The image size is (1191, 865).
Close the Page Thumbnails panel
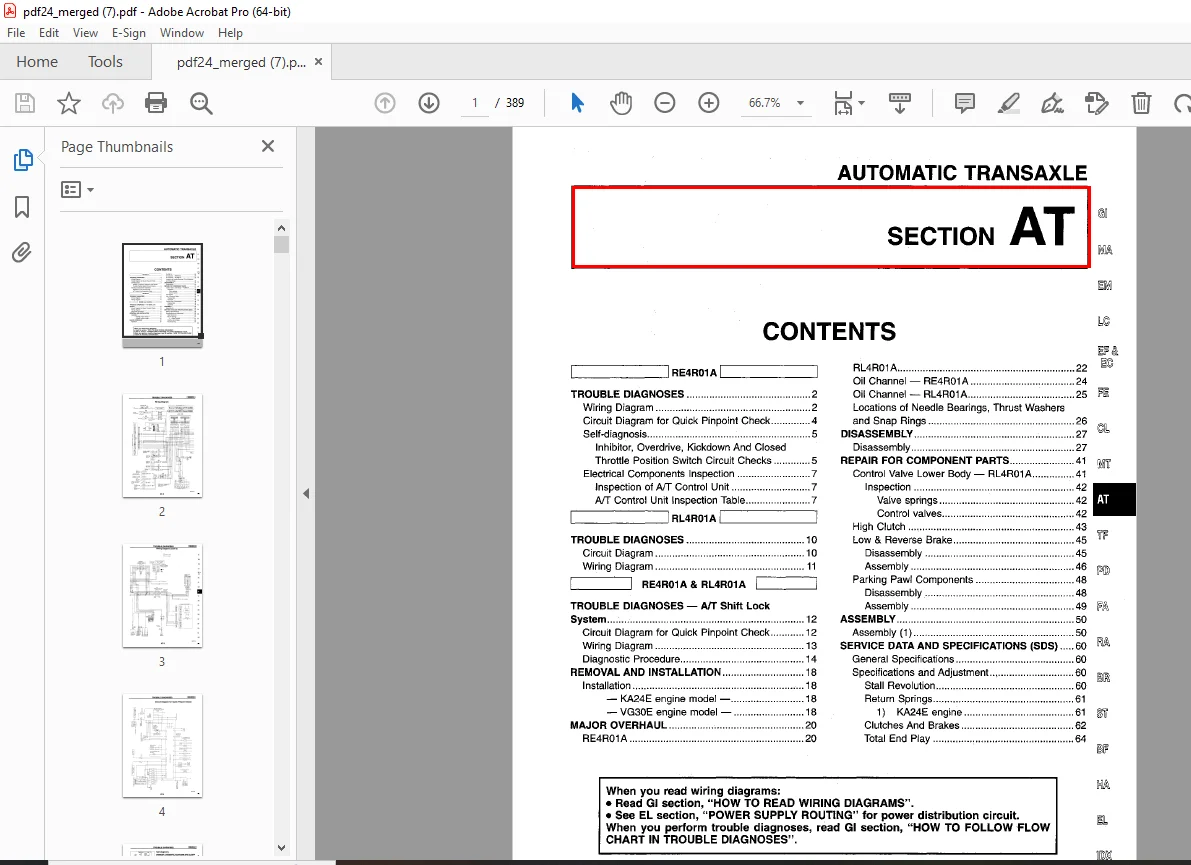coord(268,146)
